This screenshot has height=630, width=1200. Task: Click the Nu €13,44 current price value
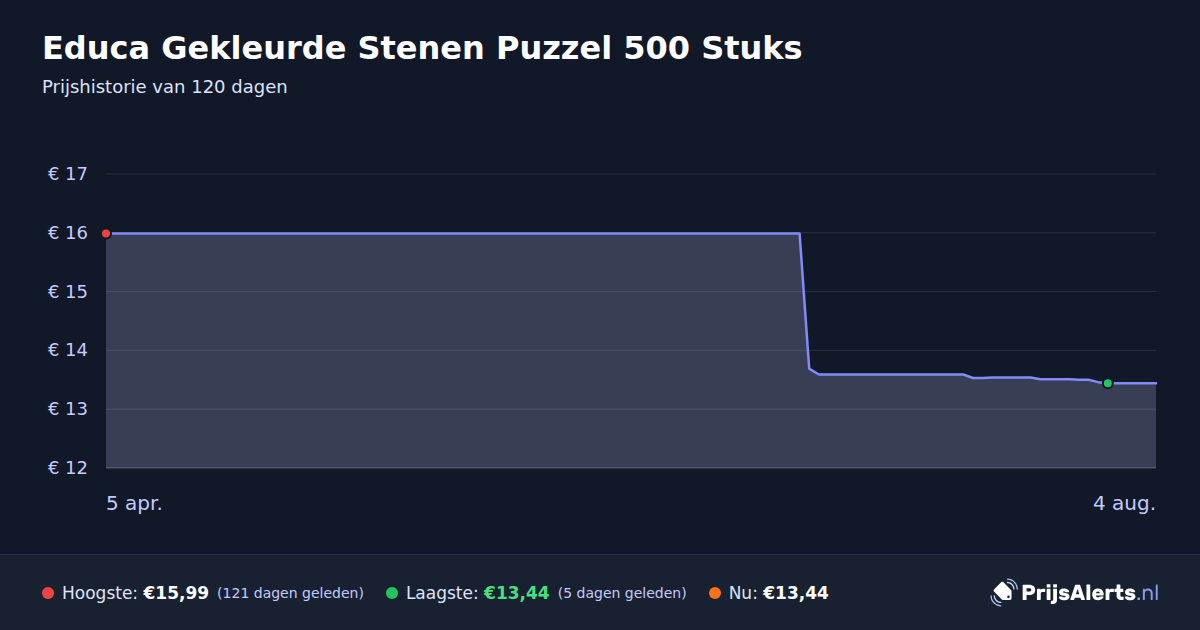pos(796,593)
